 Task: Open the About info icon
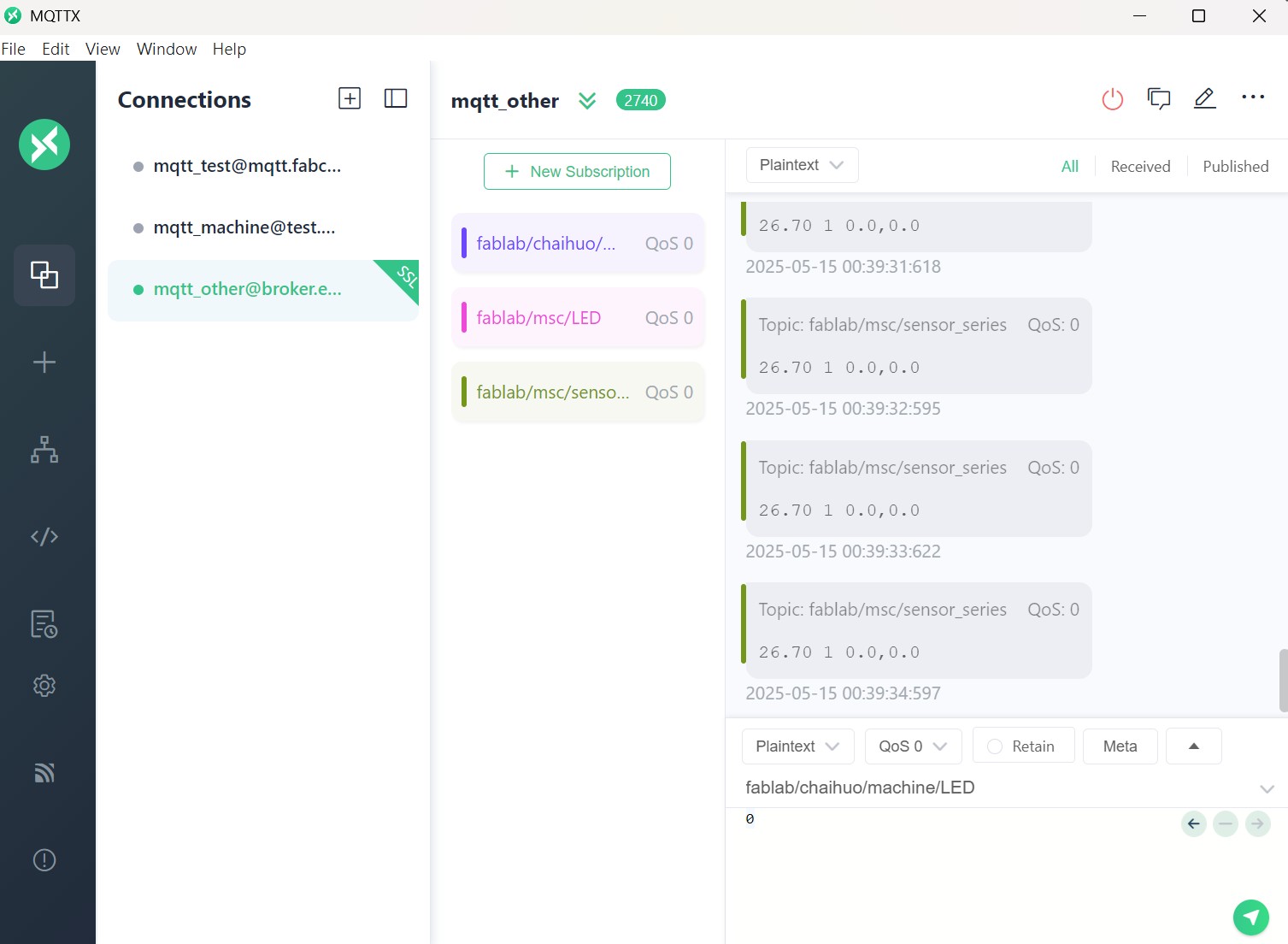(x=44, y=860)
